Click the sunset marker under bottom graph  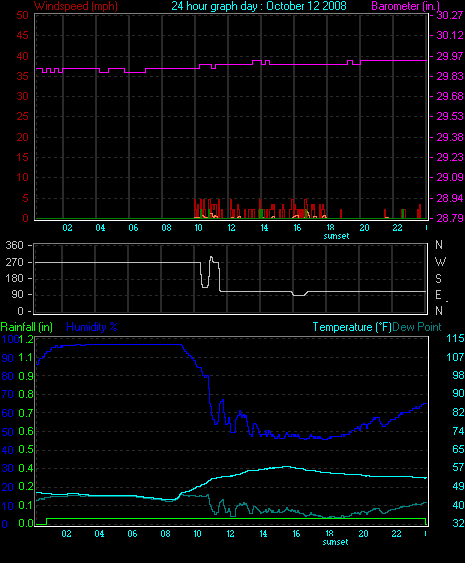tap(335, 542)
